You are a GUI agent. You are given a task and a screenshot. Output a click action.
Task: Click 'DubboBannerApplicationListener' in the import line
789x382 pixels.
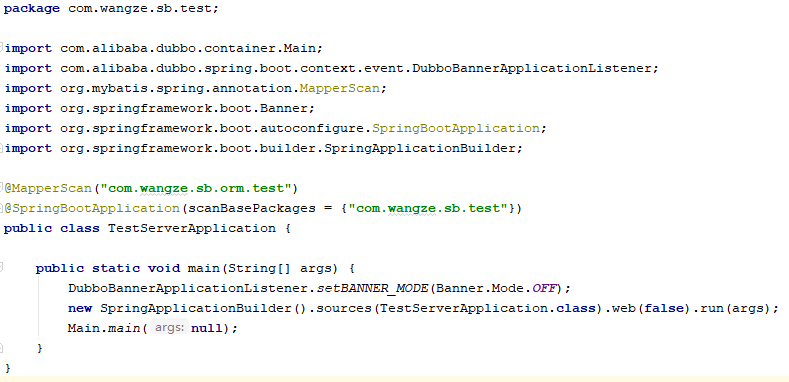click(532, 68)
